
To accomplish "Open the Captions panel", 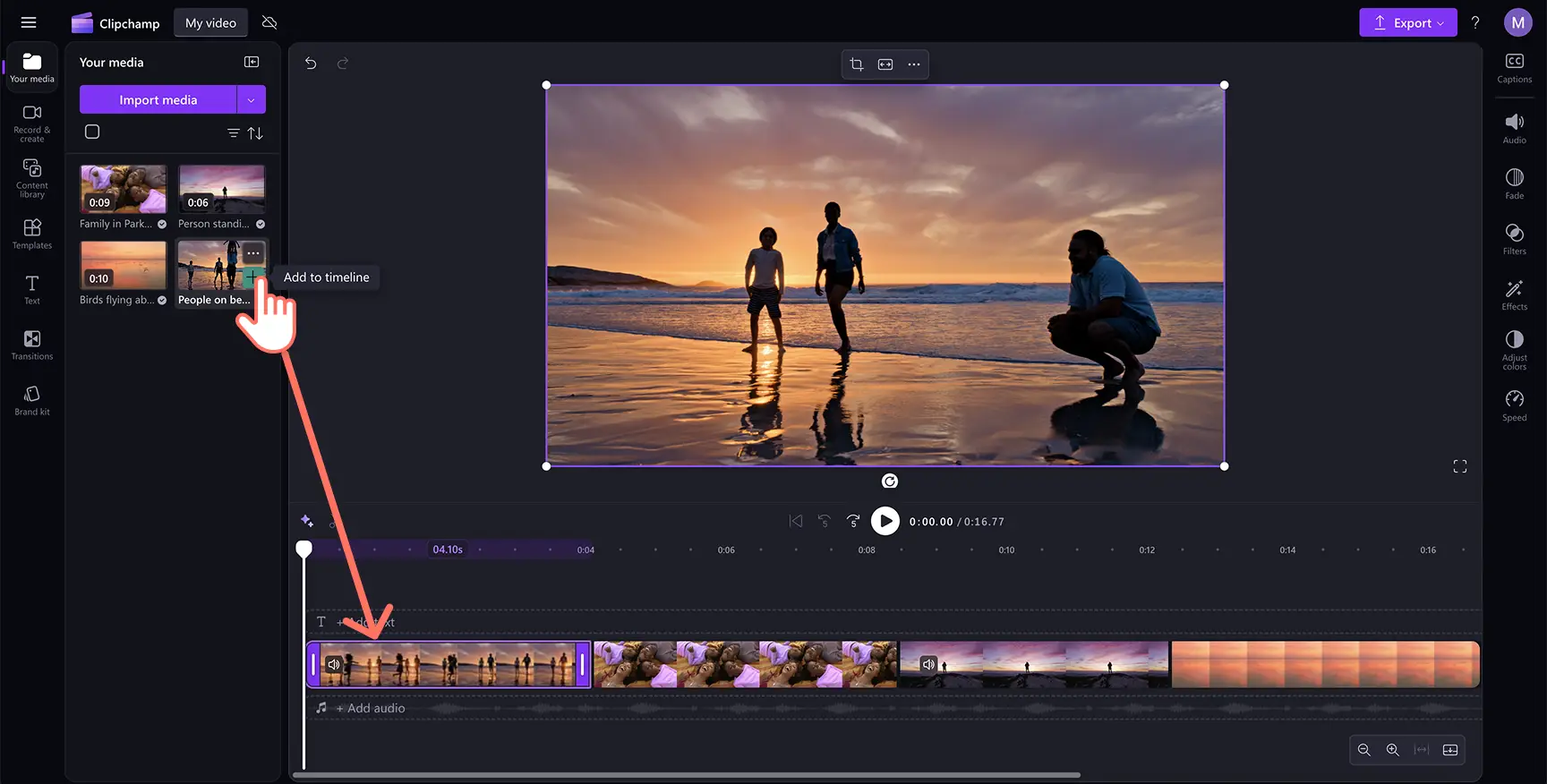I will point(1514,68).
